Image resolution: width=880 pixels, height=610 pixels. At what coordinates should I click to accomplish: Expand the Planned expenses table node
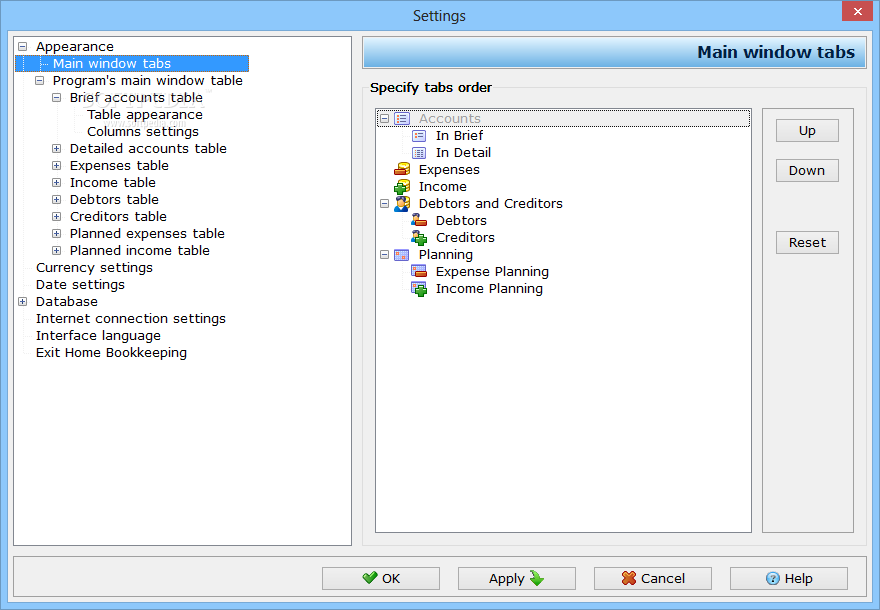[56, 233]
